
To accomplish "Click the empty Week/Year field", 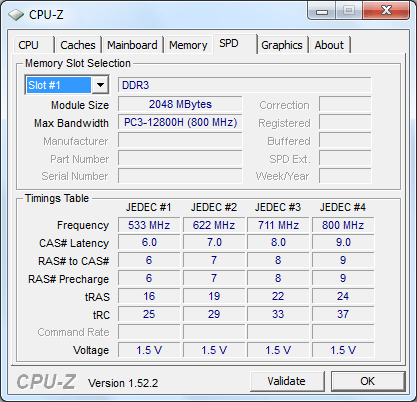I will 345,176.
